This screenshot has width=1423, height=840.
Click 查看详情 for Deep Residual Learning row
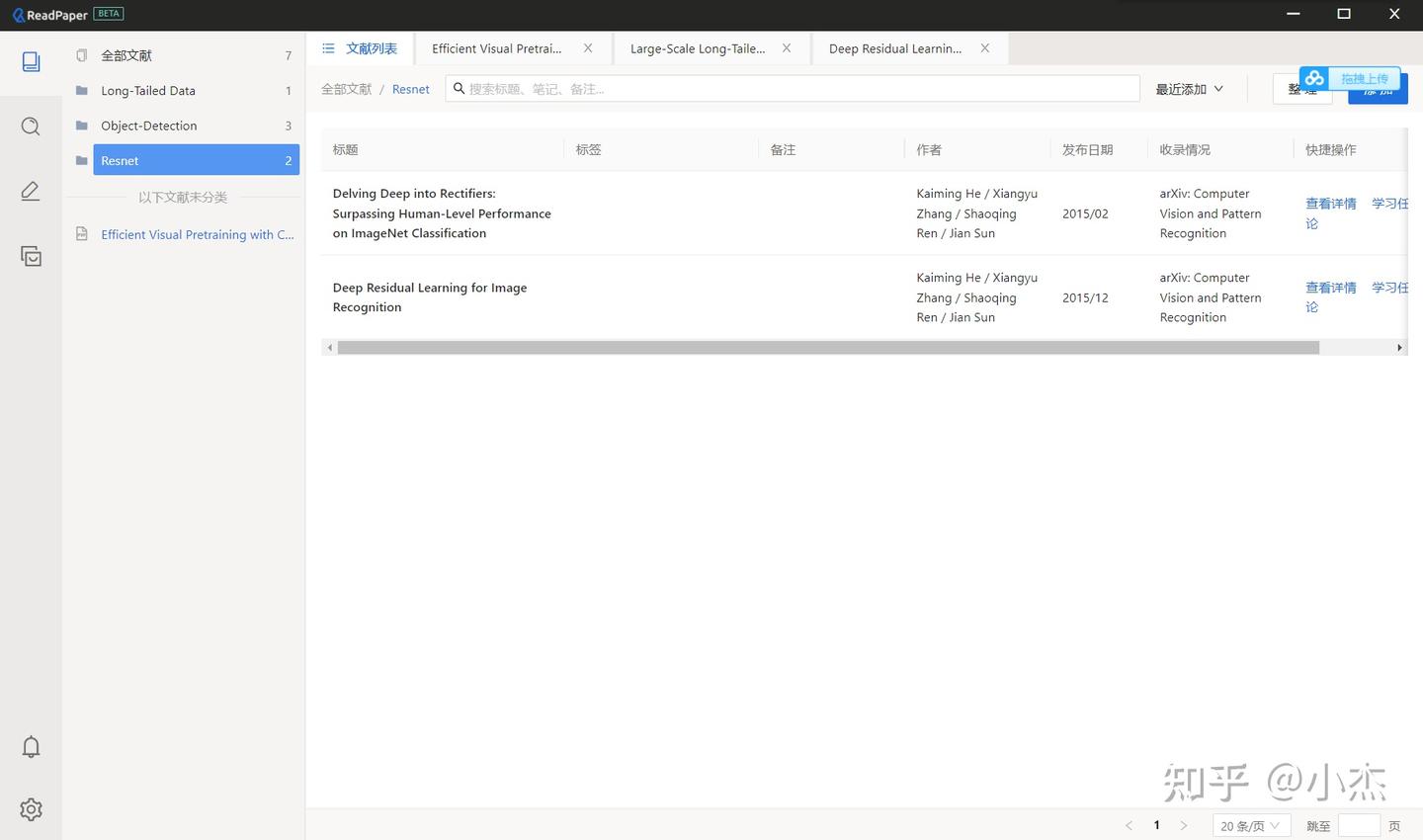tap(1331, 288)
